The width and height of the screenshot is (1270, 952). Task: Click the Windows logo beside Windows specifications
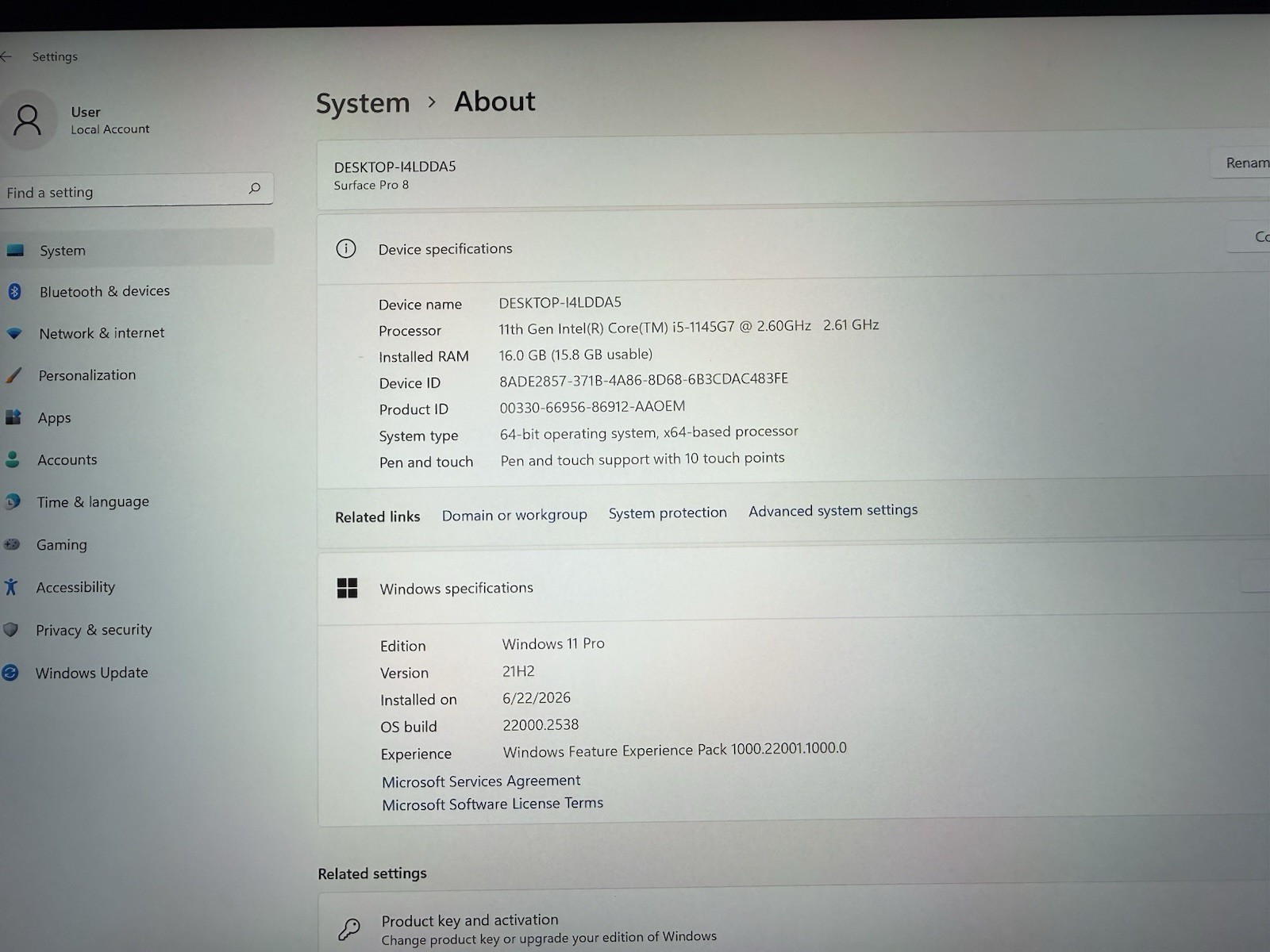tap(347, 588)
